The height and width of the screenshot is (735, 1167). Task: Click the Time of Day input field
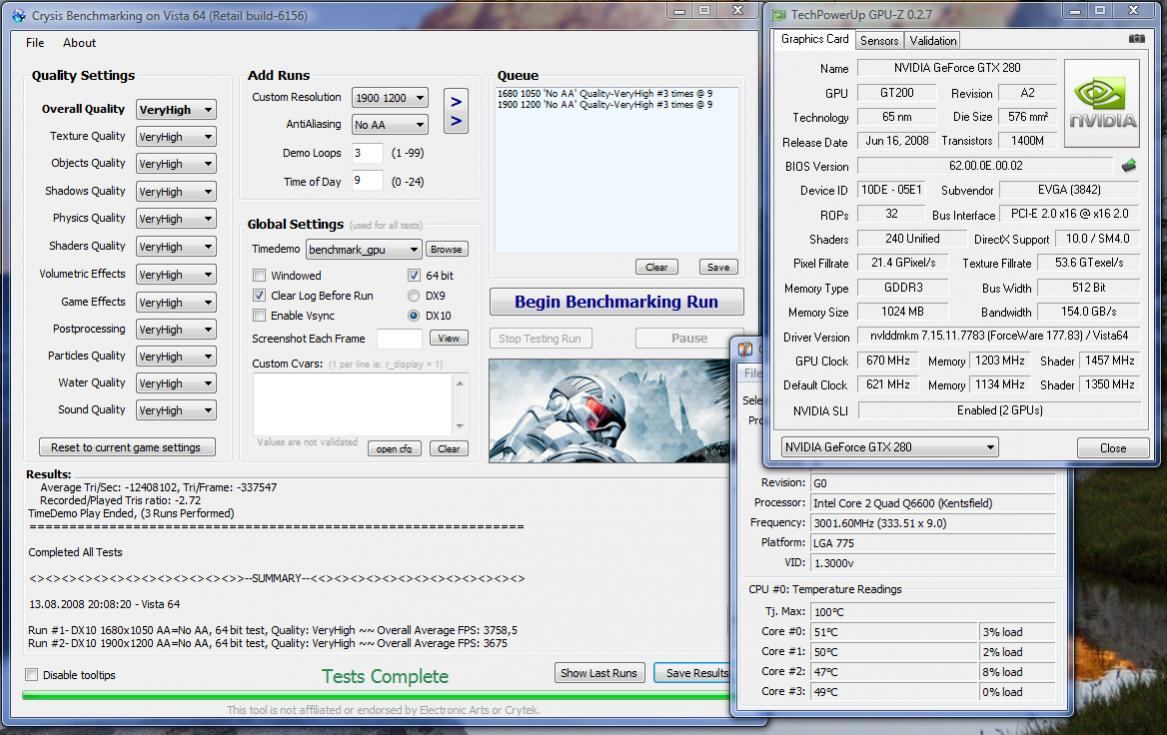[x=367, y=181]
